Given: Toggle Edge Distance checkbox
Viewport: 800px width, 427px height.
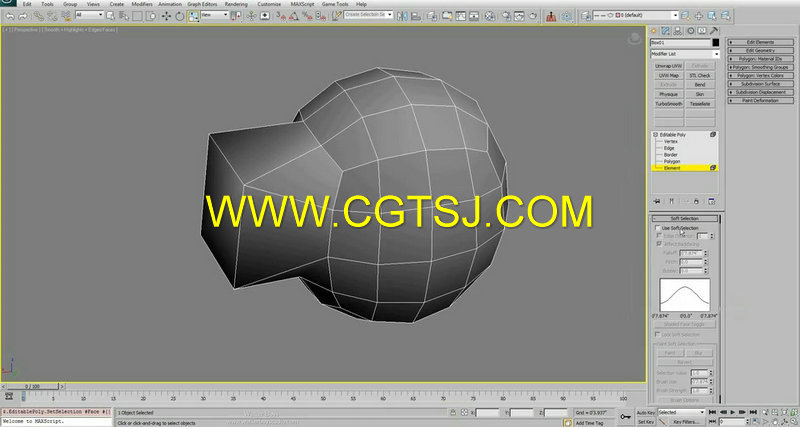Looking at the screenshot, I should click(659, 236).
